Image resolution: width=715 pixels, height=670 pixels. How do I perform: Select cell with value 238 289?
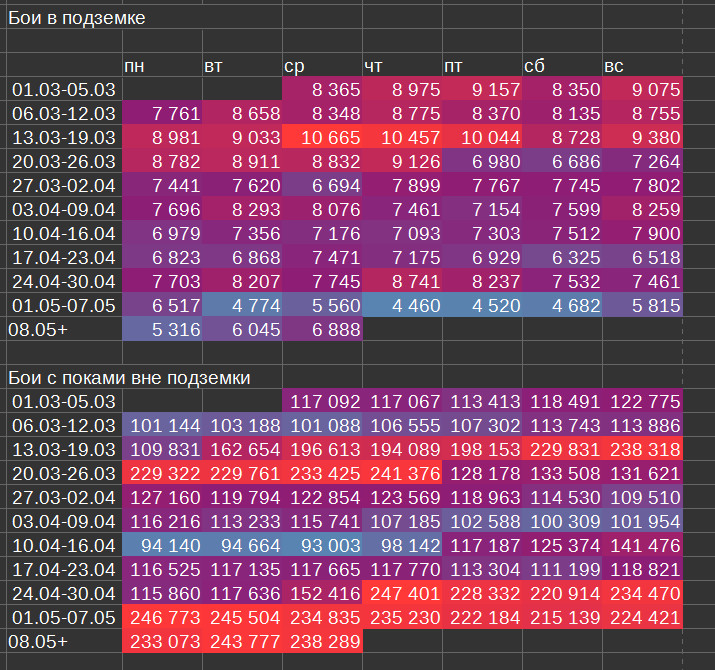322,642
